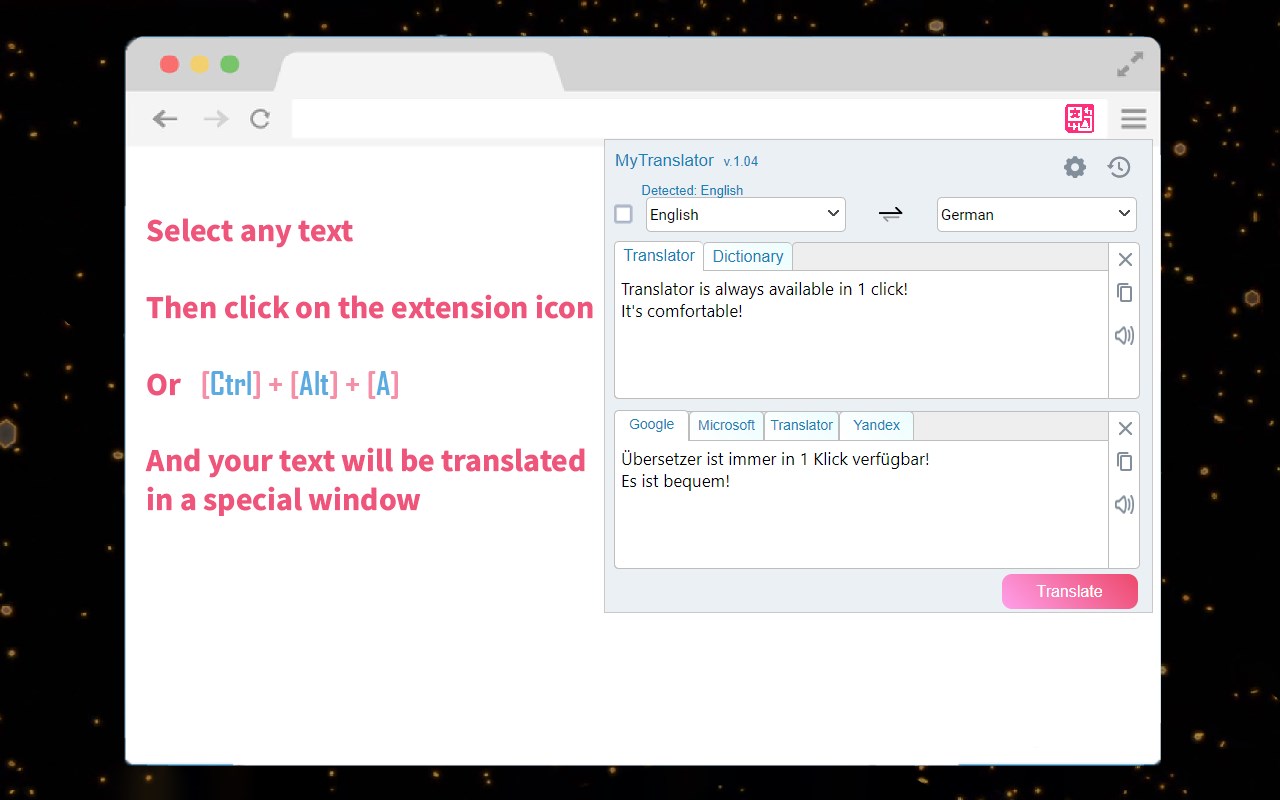Click in the translated text area
The height and width of the screenshot is (800, 1280).
(x=861, y=504)
